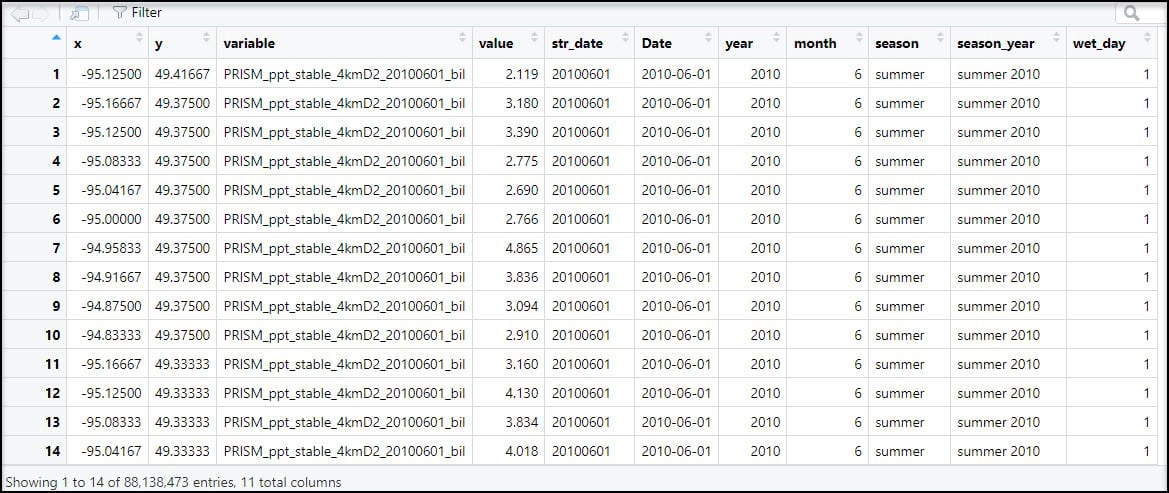Screen dimensions: 1169x493
Task: Click the variable column header label
Action: point(249,43)
